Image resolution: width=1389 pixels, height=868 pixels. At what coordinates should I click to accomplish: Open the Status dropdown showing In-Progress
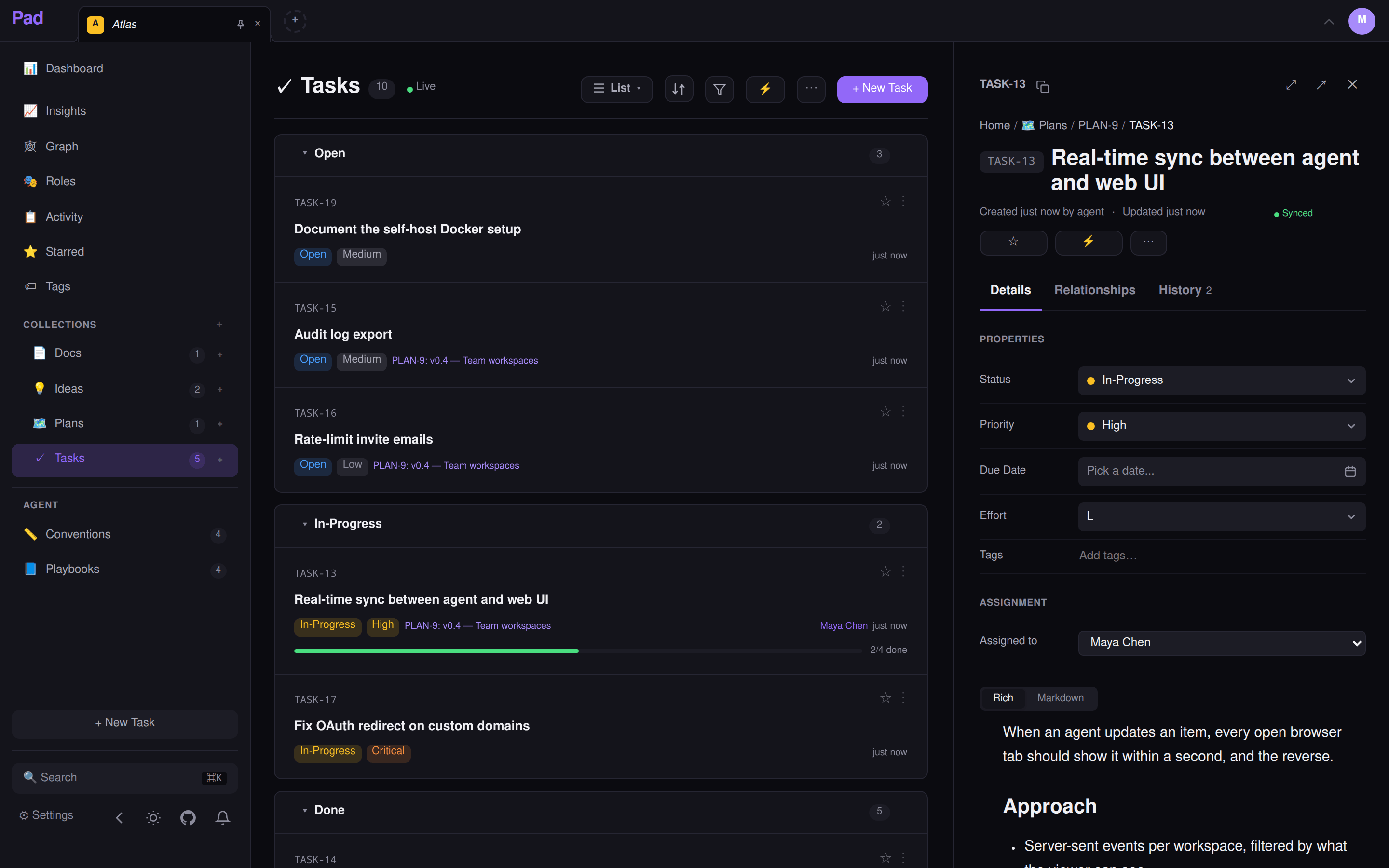click(x=1221, y=380)
